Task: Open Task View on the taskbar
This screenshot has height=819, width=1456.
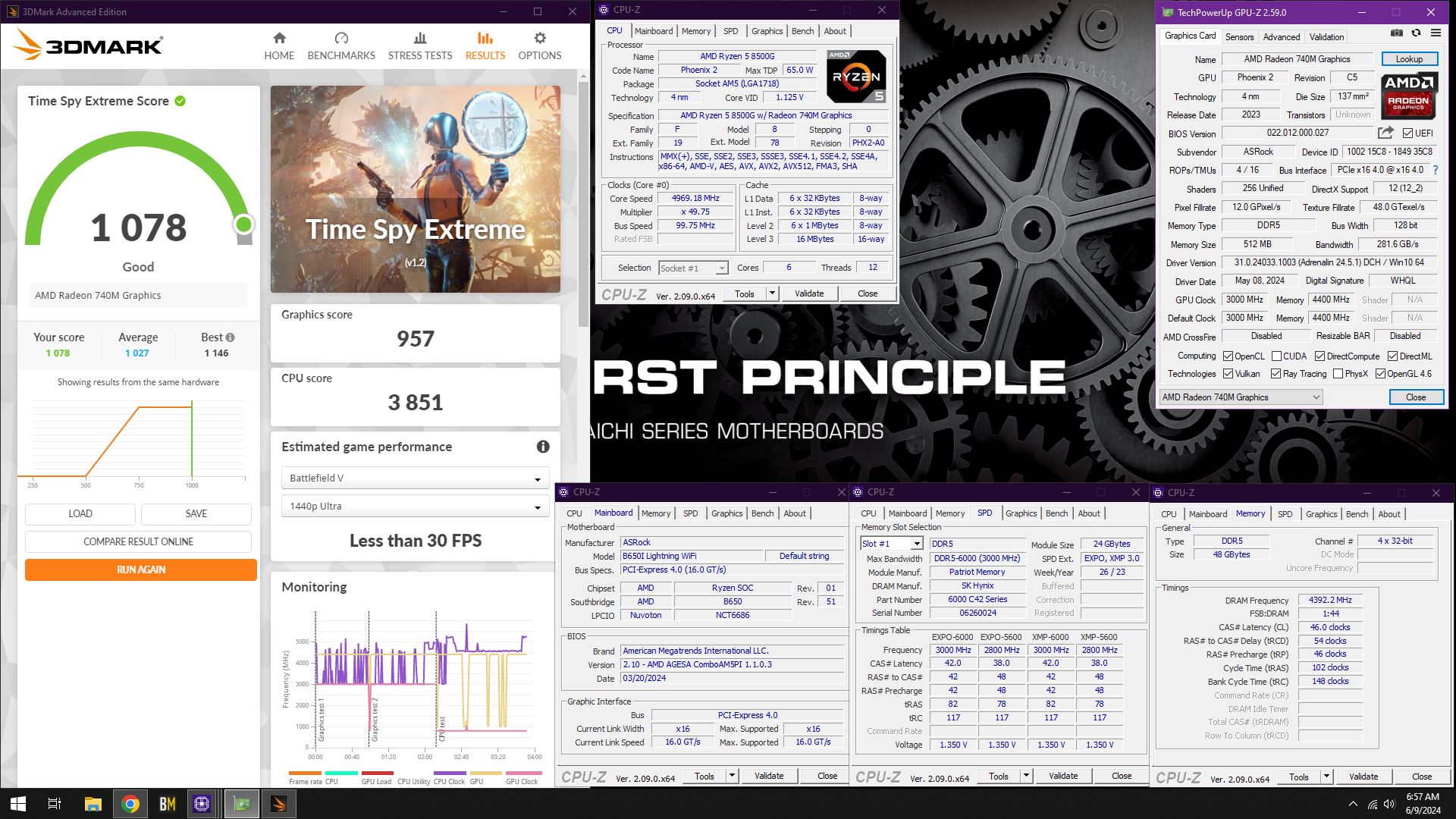Action: pyautogui.click(x=55, y=804)
